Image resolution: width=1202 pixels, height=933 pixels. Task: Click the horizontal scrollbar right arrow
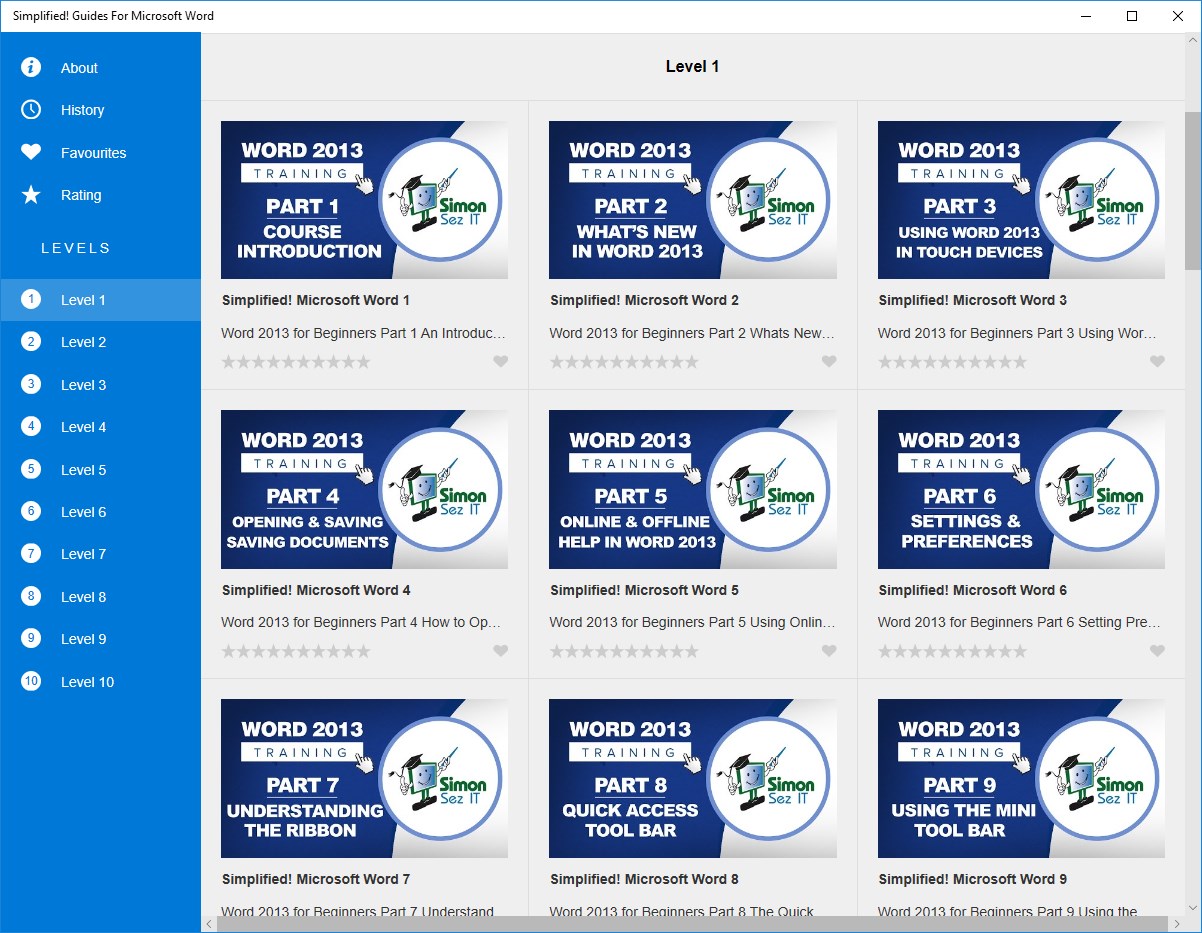tap(1176, 924)
